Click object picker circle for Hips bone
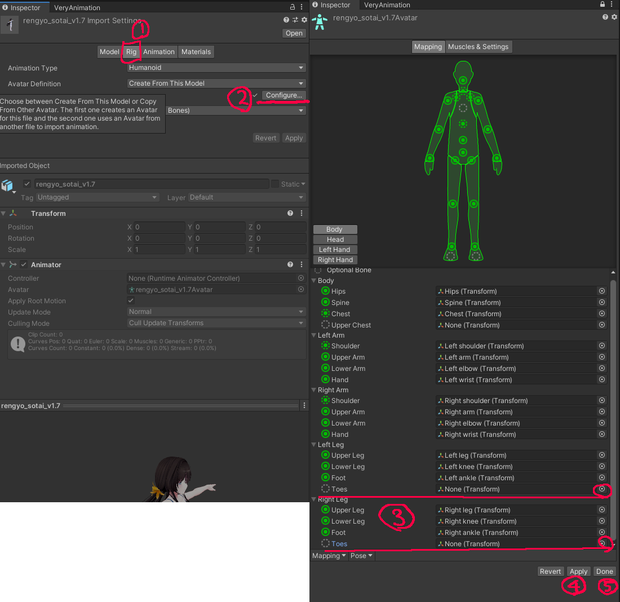Viewport: 620px width, 602px height. coord(601,291)
